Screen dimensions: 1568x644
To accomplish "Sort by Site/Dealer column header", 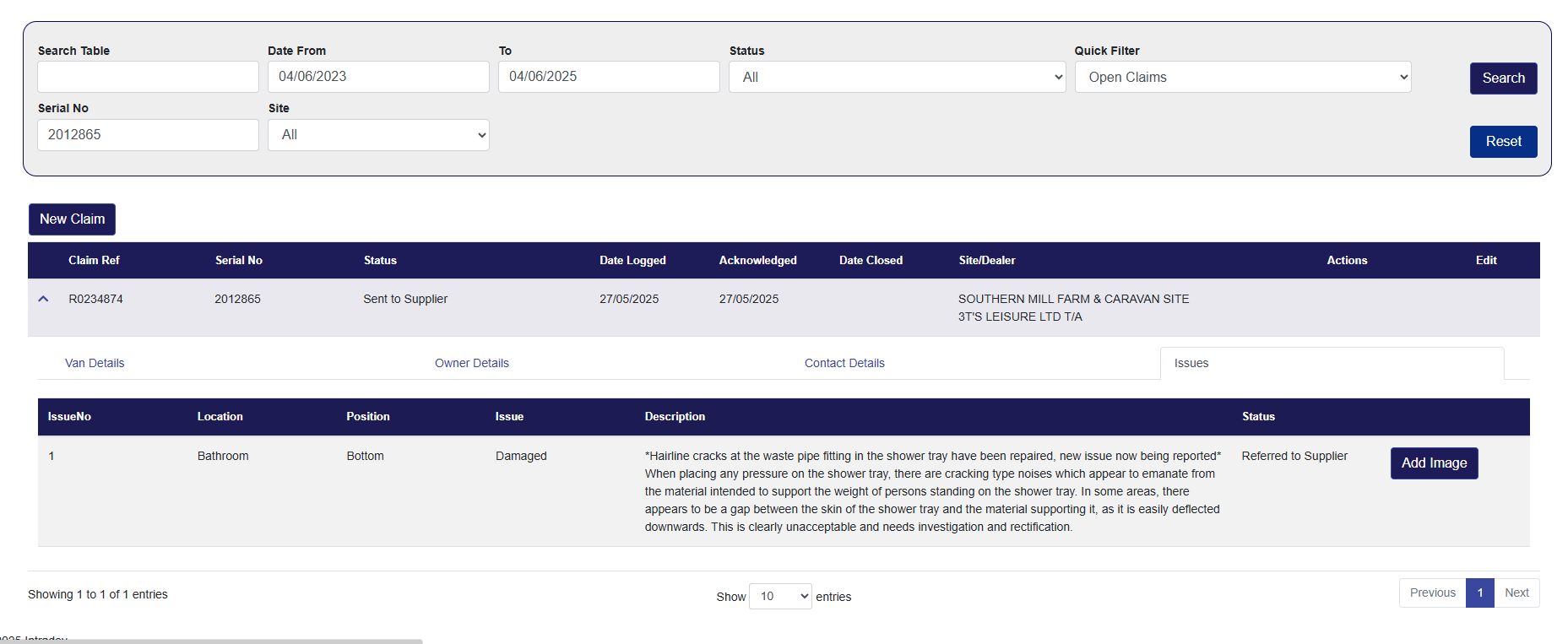I will [987, 260].
